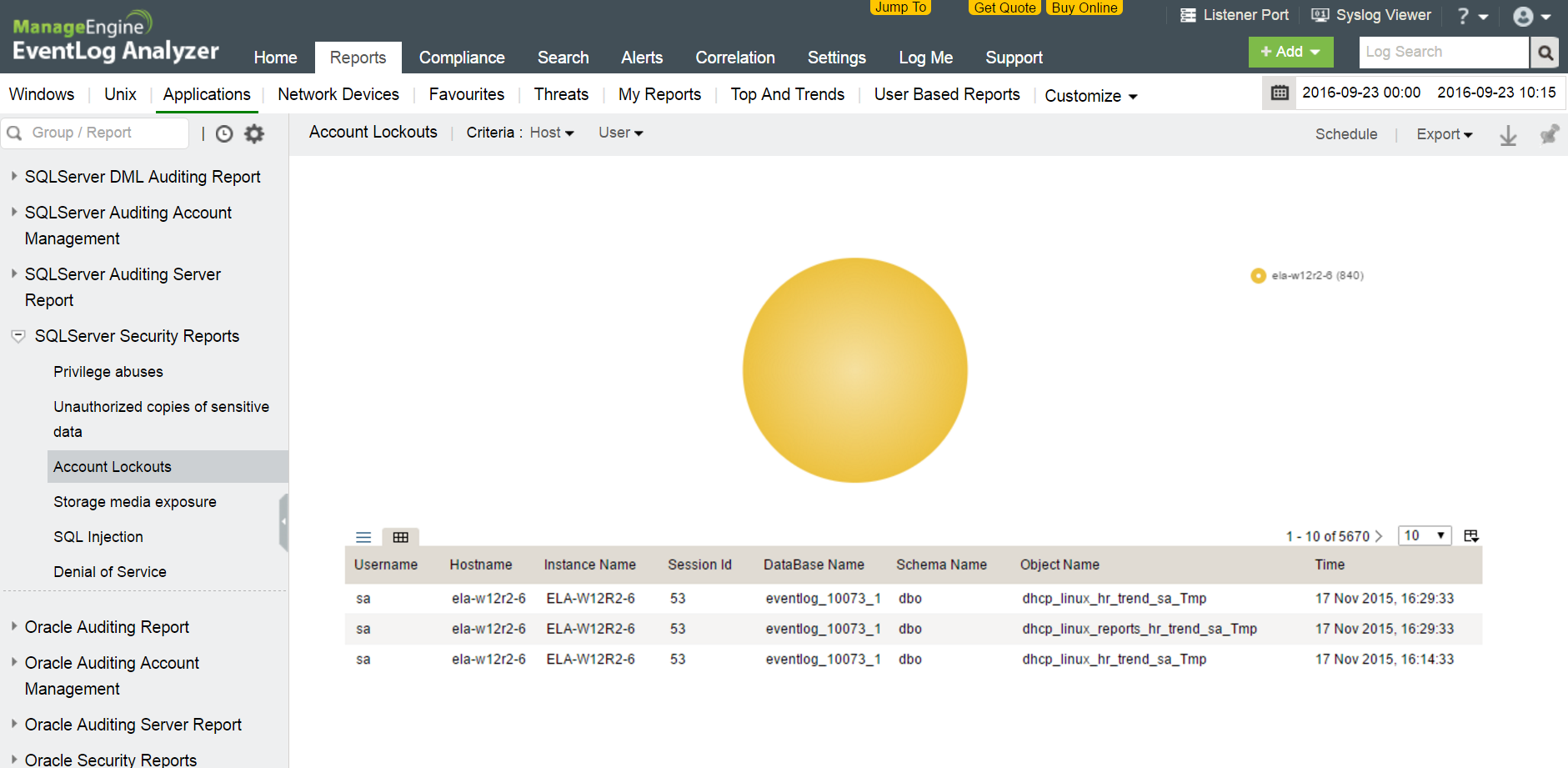Pin this report using the pin icon

point(1548,135)
